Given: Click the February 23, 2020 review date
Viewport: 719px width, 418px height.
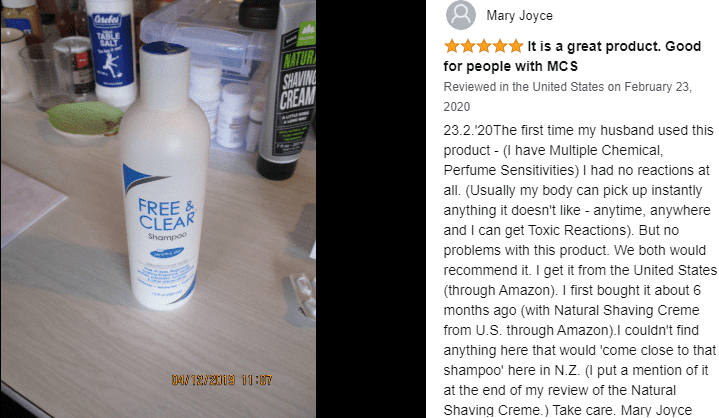Looking at the screenshot, I should tap(568, 96).
